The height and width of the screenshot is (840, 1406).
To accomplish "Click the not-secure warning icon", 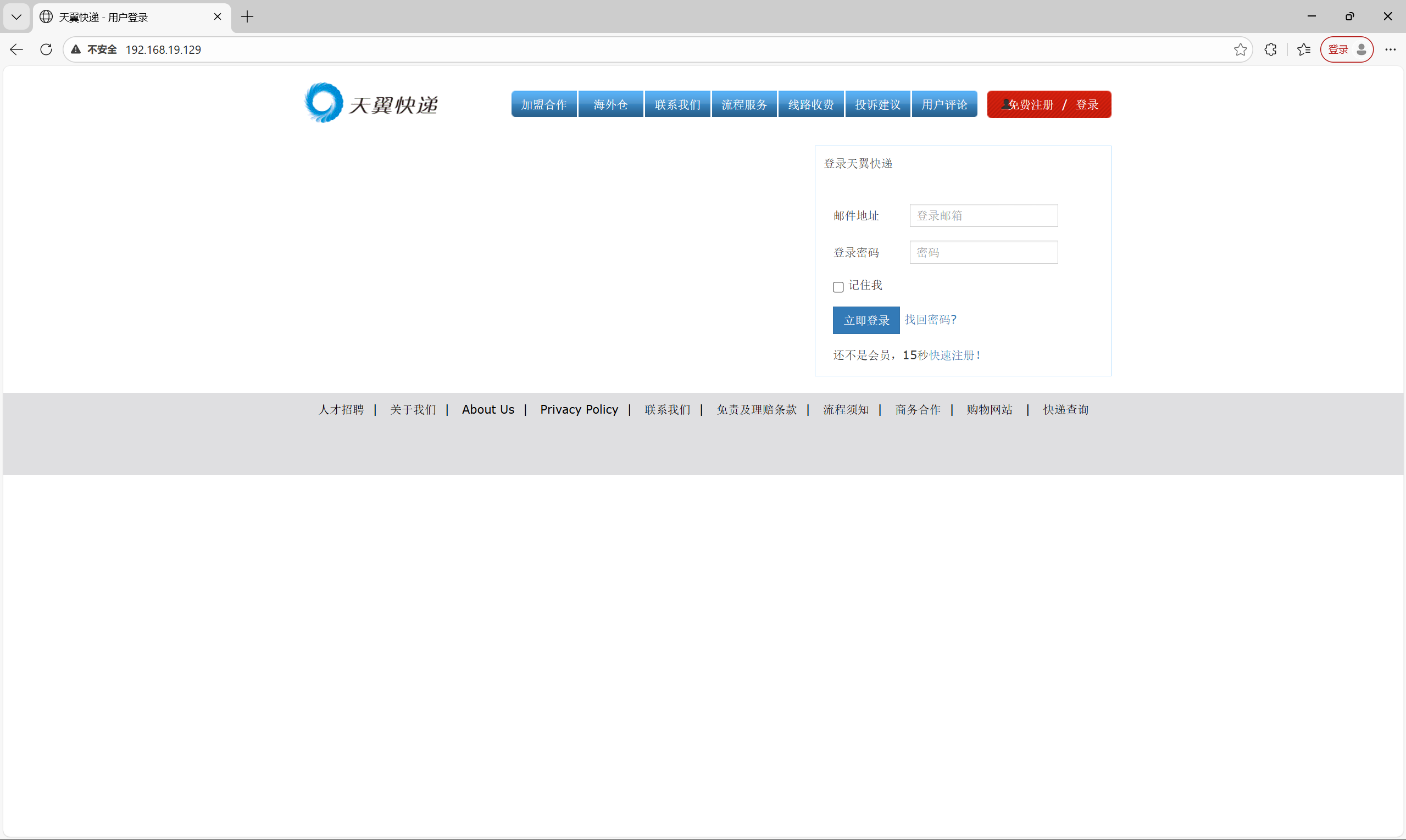I will pos(76,50).
